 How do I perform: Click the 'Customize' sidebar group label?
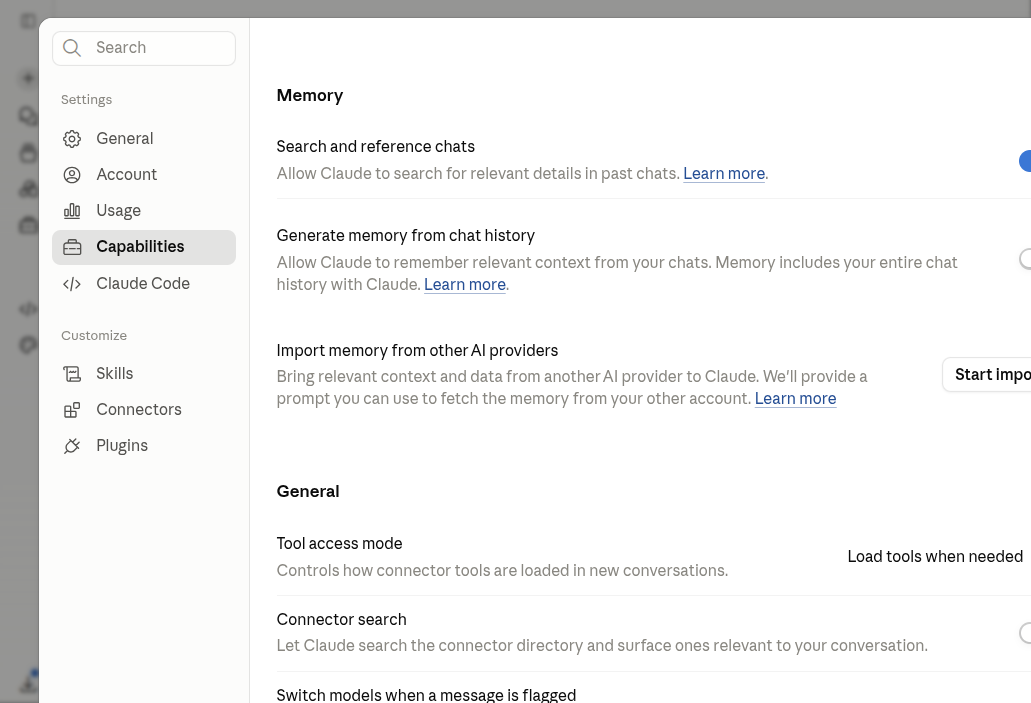[94, 335]
